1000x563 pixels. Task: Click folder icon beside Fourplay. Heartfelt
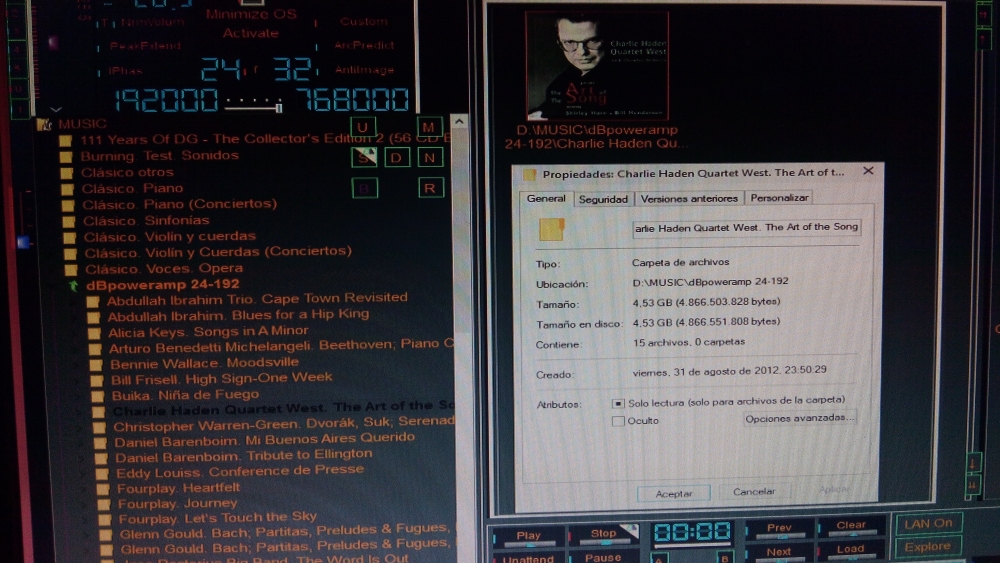click(103, 489)
